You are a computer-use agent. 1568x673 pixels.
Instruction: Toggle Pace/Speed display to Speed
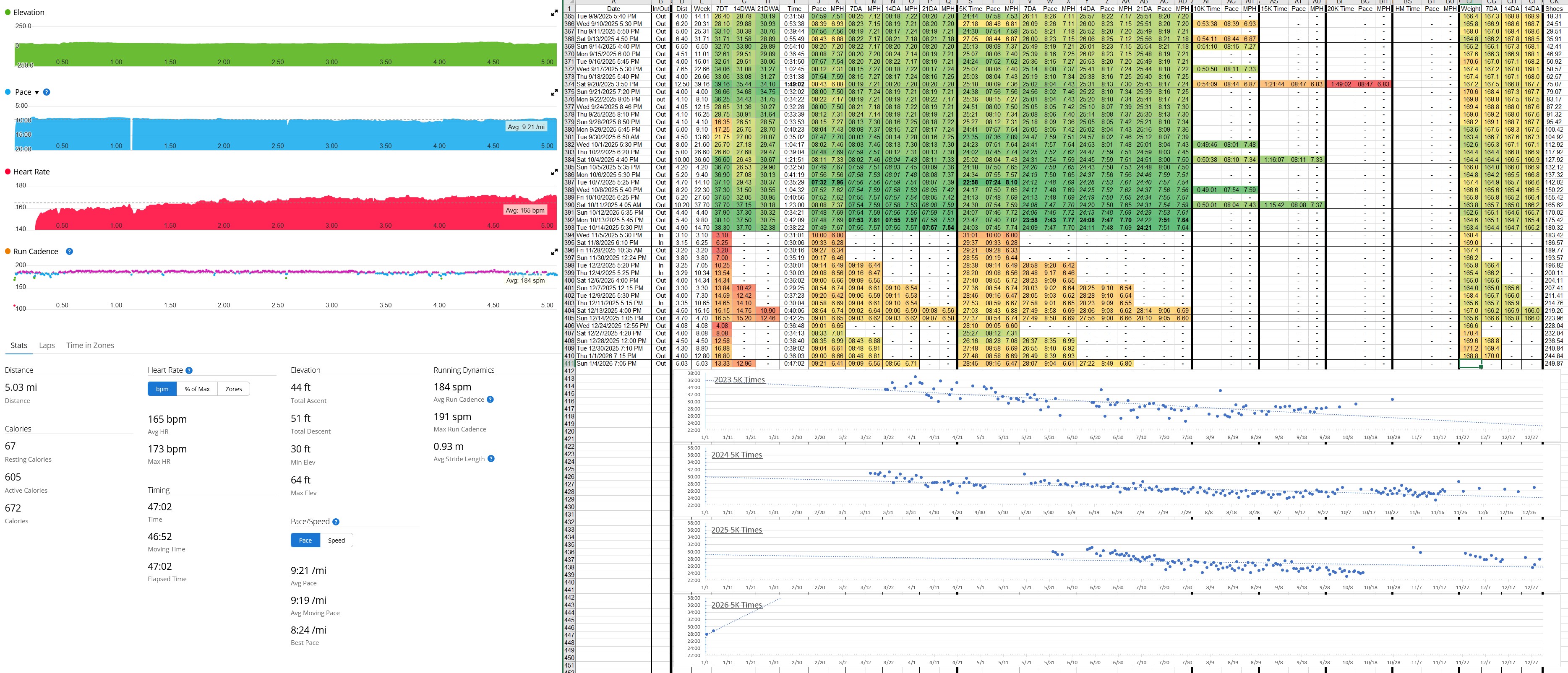click(x=336, y=540)
